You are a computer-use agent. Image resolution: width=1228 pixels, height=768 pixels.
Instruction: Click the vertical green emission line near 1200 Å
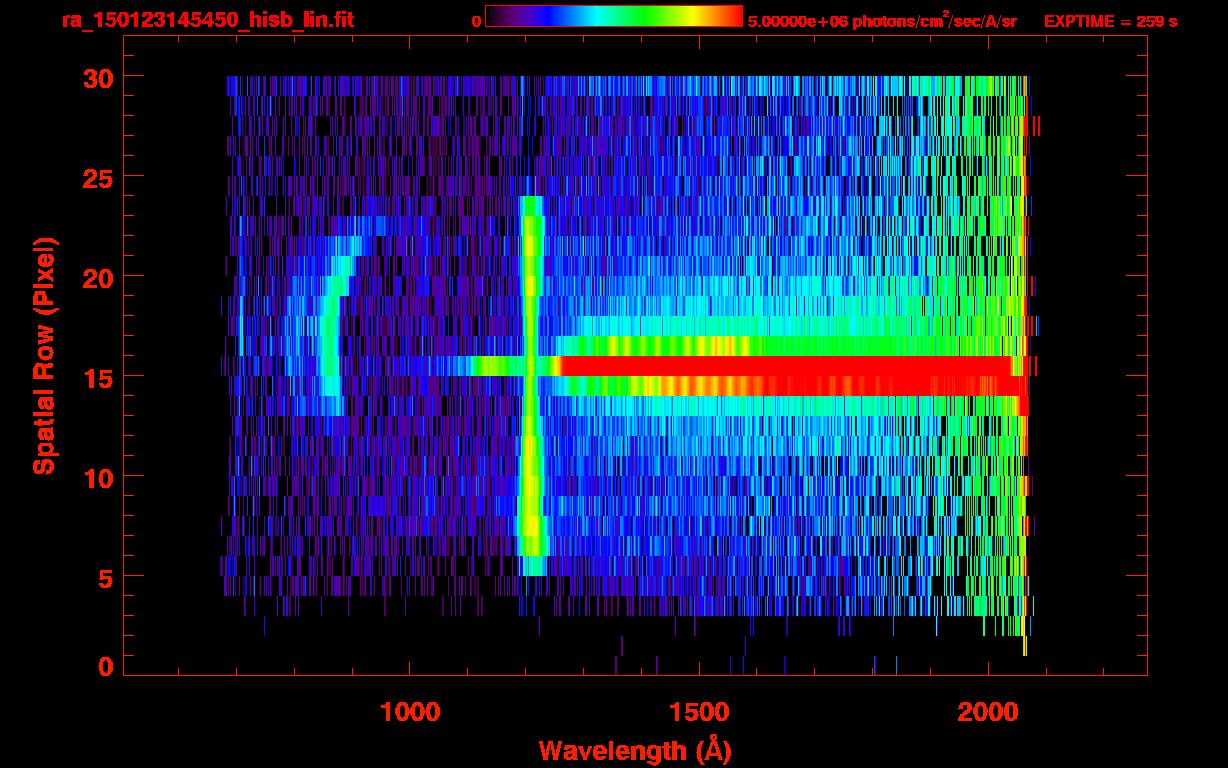[531, 386]
